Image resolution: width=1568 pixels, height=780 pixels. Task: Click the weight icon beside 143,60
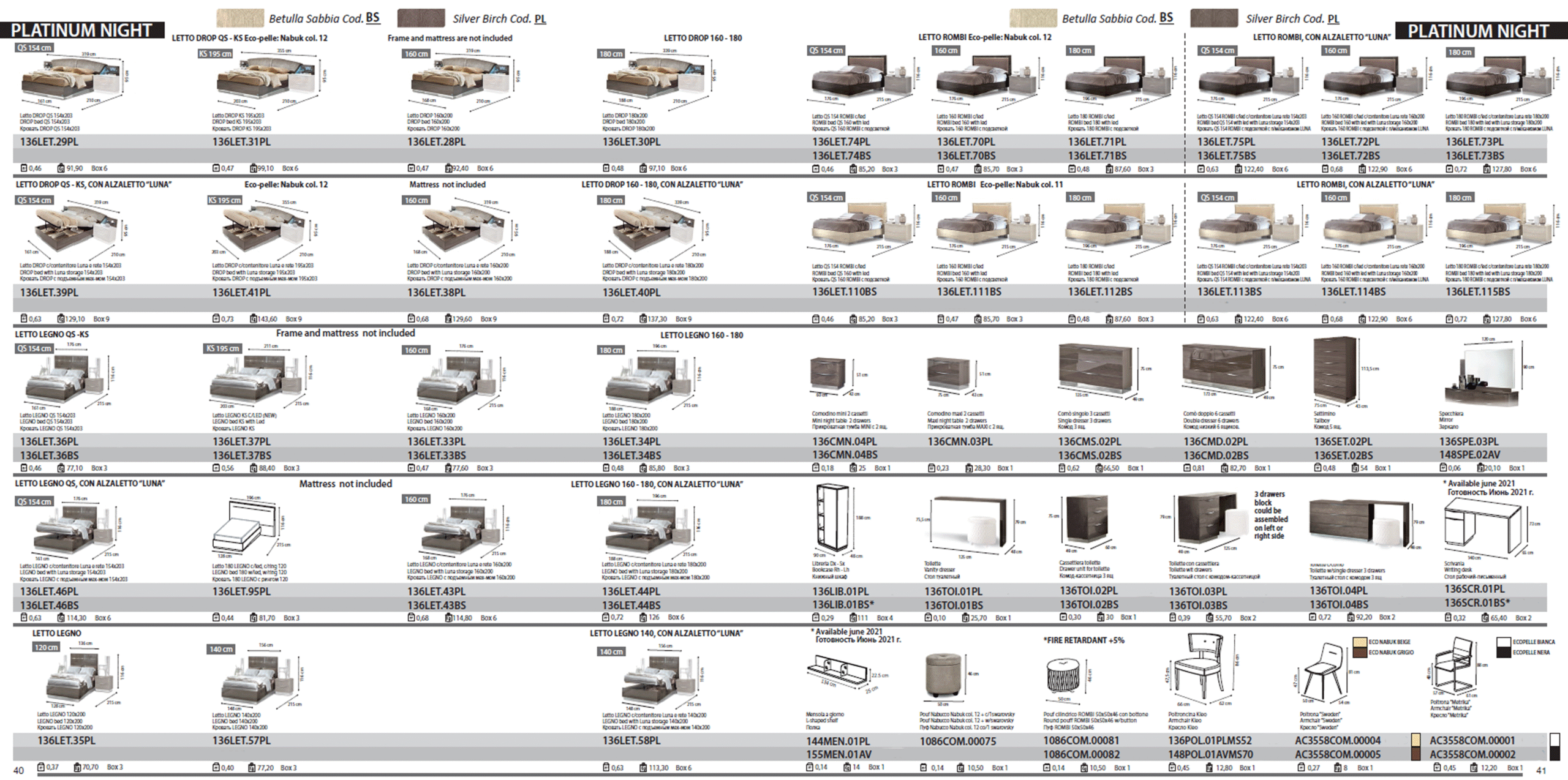pos(253,319)
